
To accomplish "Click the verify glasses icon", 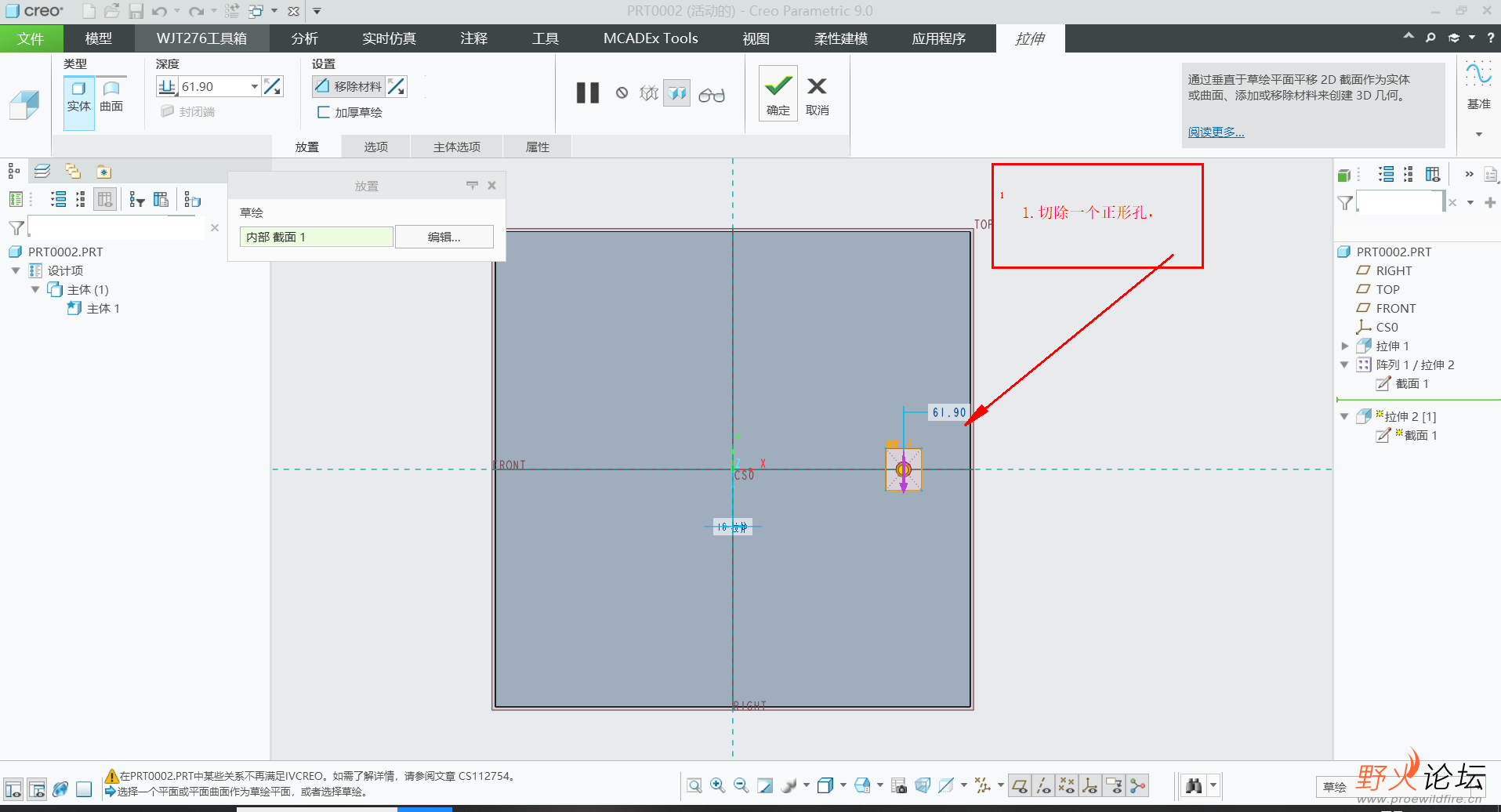I will 712,95.
